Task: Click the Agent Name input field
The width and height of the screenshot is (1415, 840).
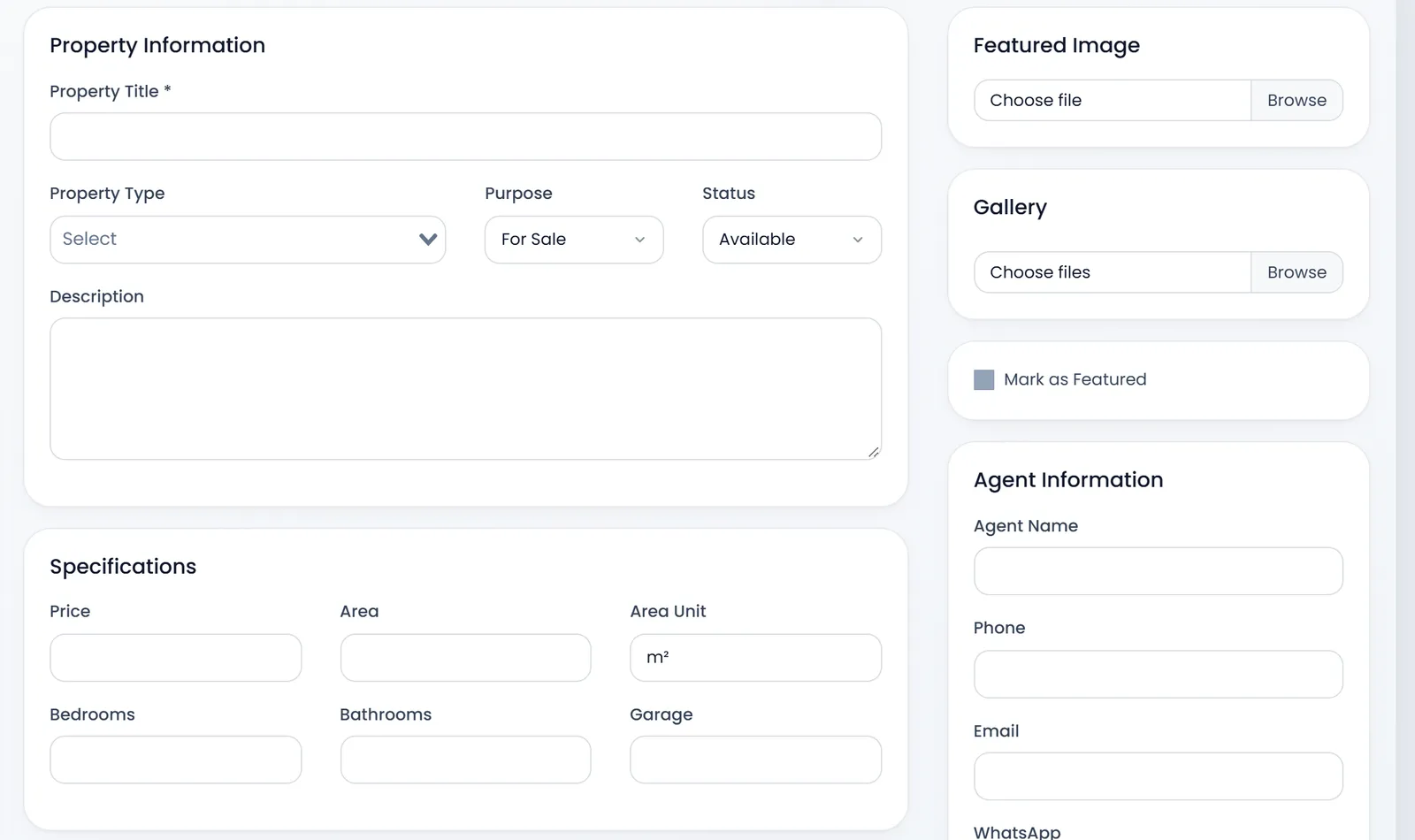Action: (x=1159, y=571)
